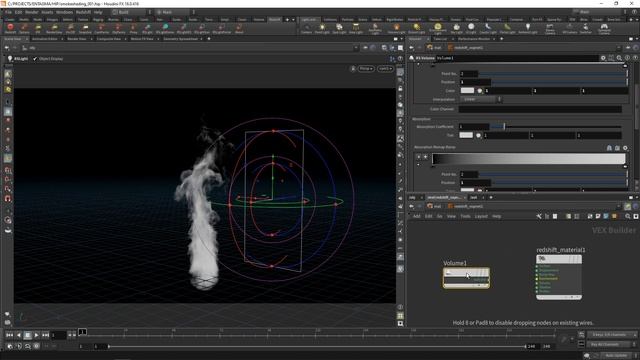This screenshot has width=640, height=360.
Task: Add an RSLight from the shelf
Action: coord(147,28)
